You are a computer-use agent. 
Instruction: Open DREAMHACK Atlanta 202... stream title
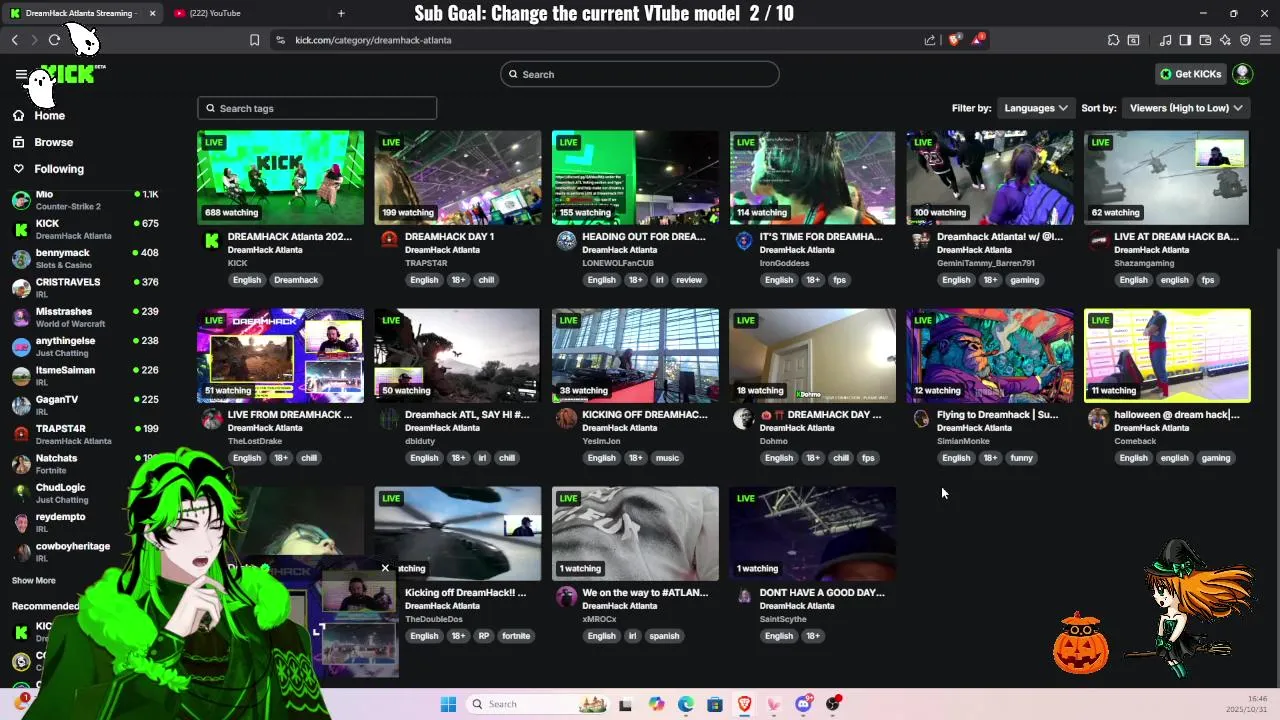tap(290, 237)
